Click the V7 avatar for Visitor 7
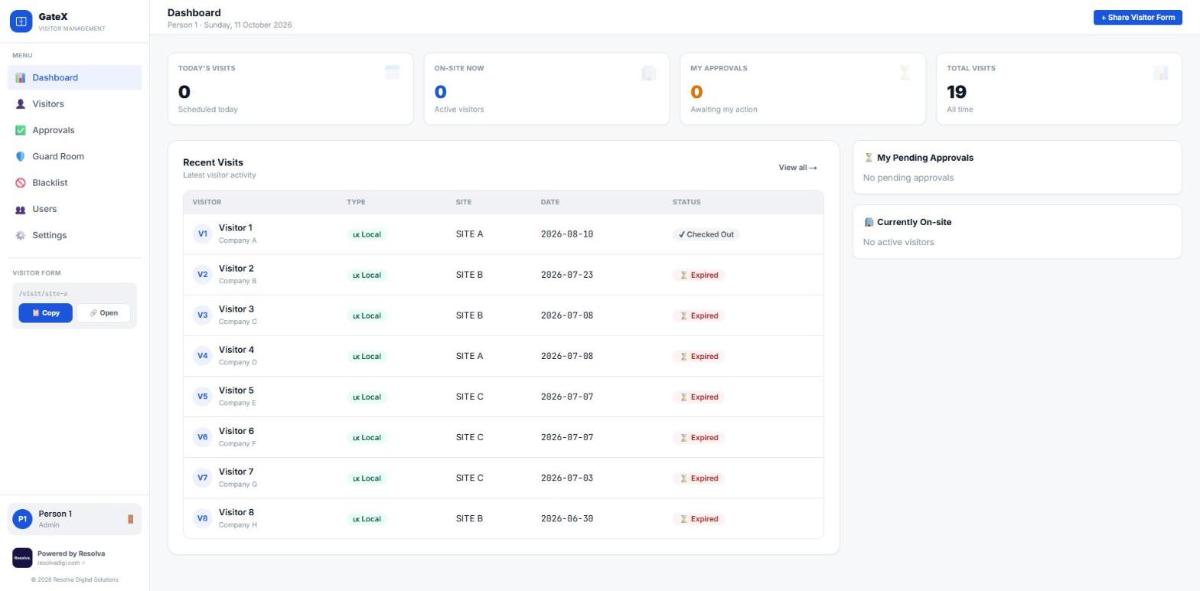The image size is (1200, 591). pyautogui.click(x=202, y=478)
